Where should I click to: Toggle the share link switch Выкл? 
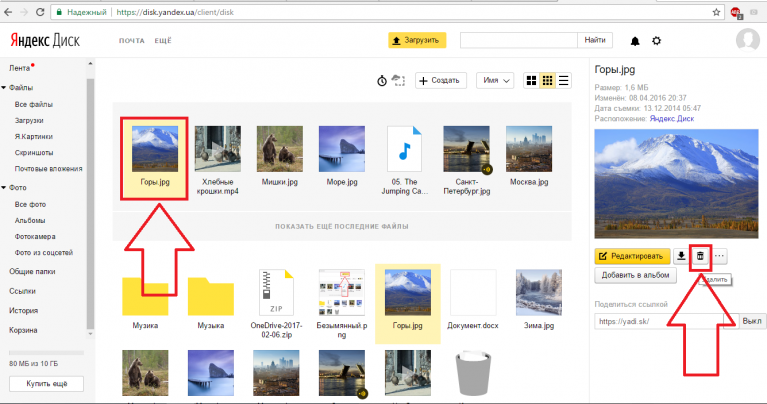click(752, 321)
